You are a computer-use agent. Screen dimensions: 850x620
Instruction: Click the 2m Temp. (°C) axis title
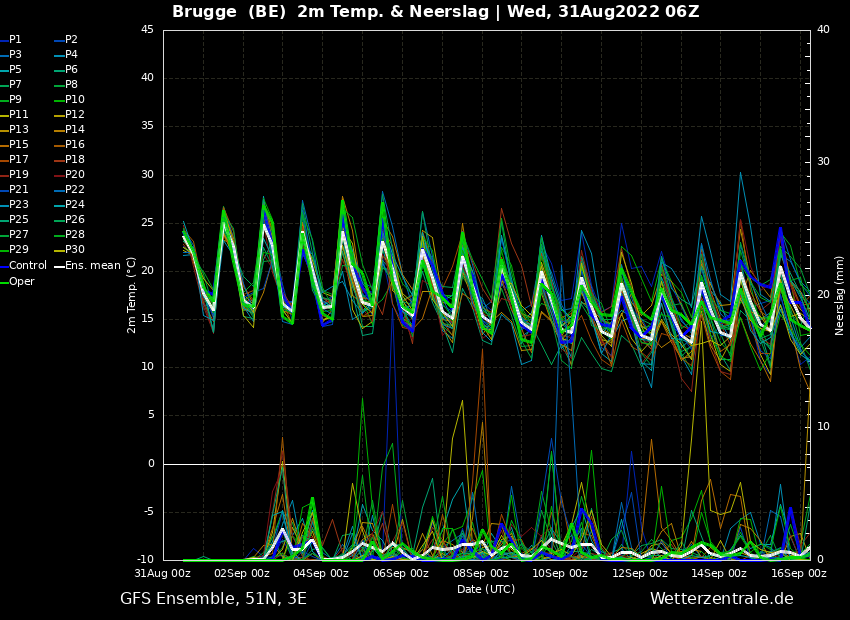pos(132,295)
